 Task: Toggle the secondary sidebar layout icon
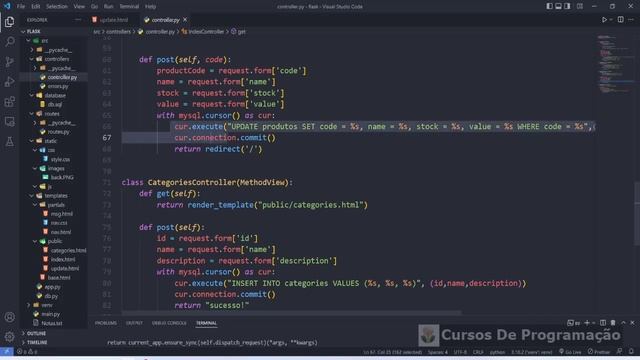point(567,6)
